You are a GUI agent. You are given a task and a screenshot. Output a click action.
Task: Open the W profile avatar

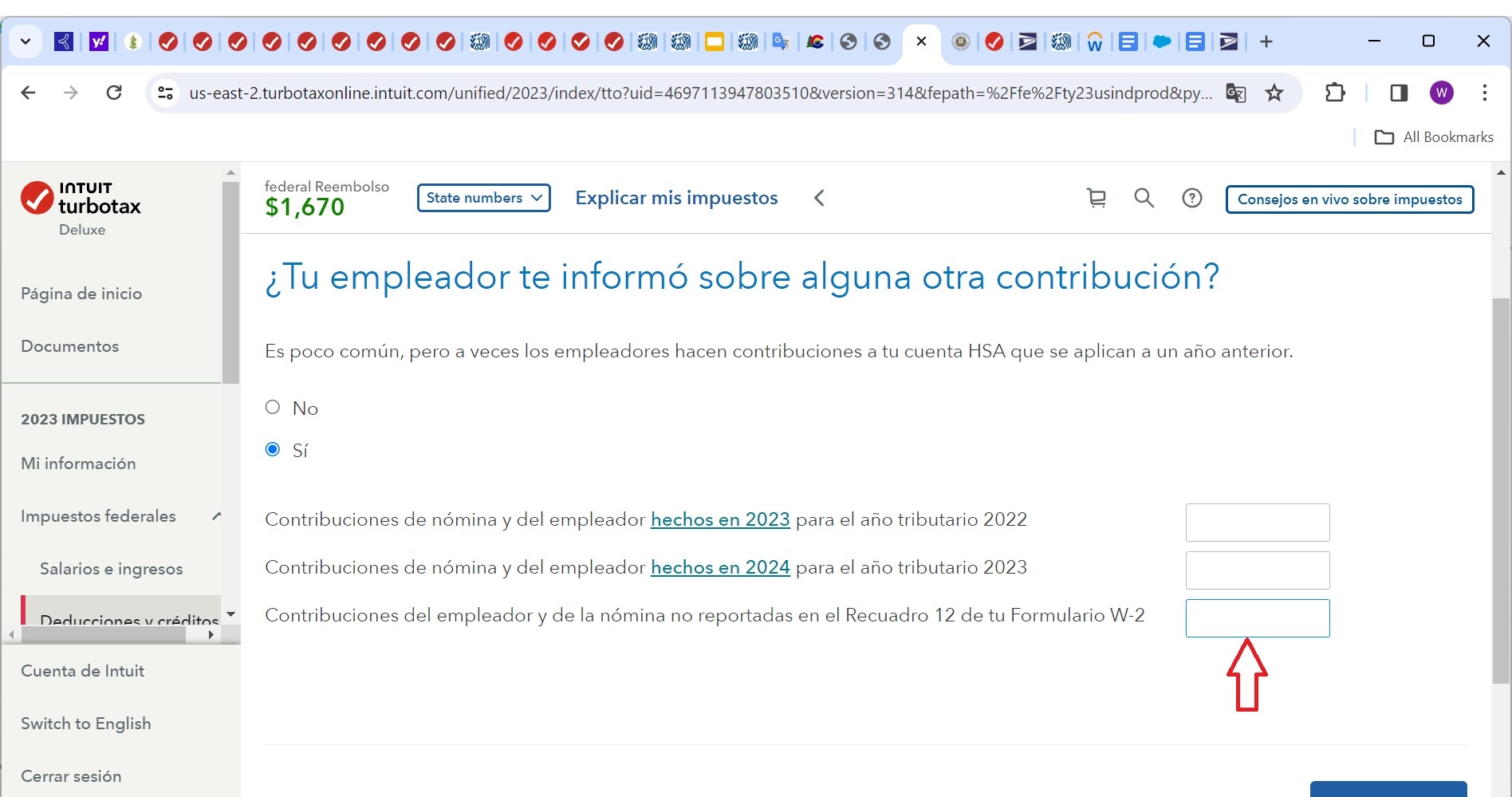click(1442, 93)
